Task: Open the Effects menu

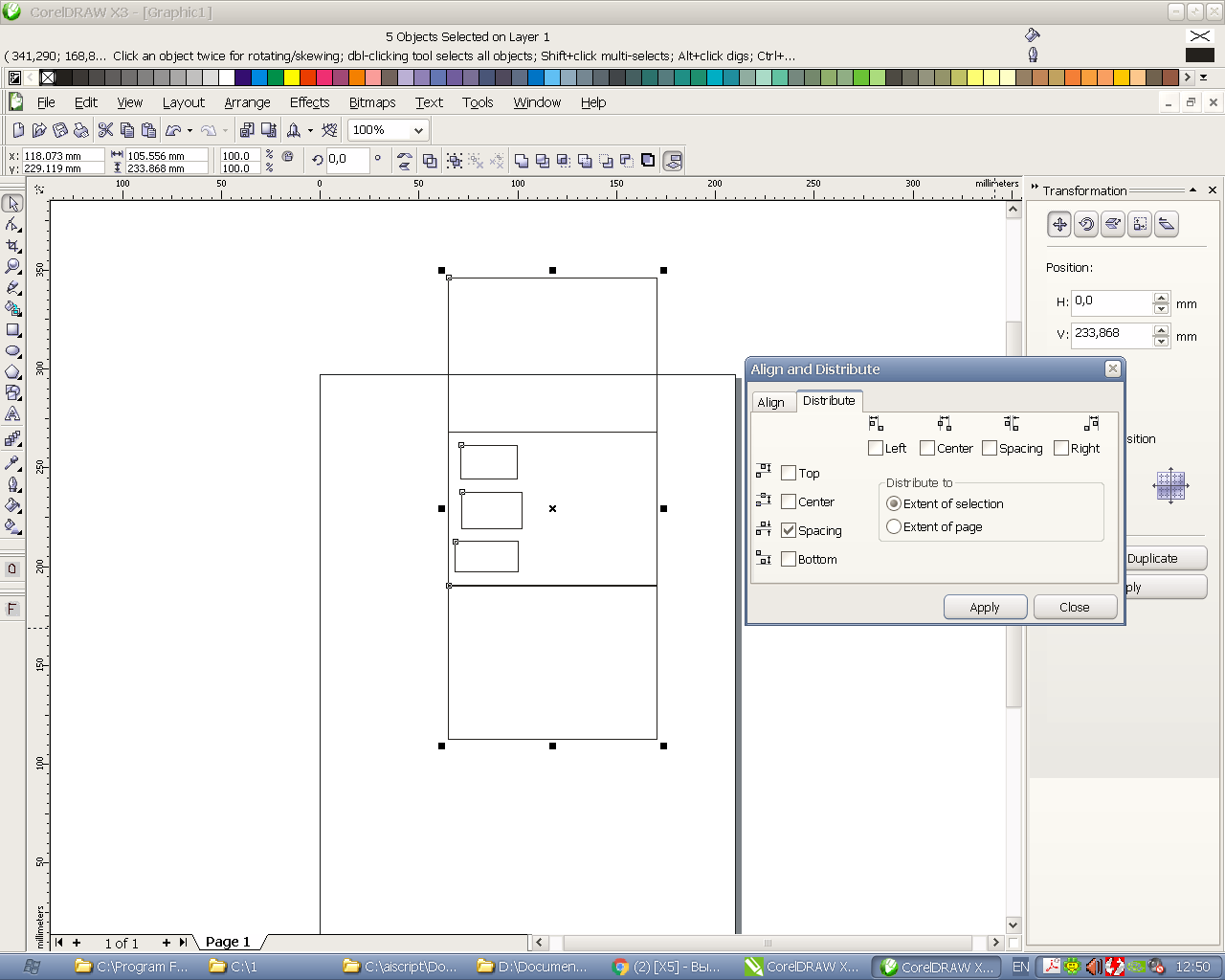Action: pyautogui.click(x=309, y=102)
